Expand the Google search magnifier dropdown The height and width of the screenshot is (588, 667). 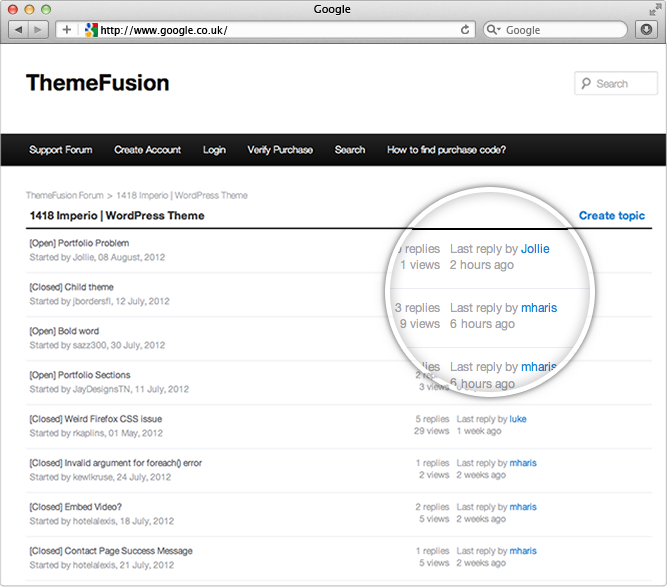click(495, 30)
